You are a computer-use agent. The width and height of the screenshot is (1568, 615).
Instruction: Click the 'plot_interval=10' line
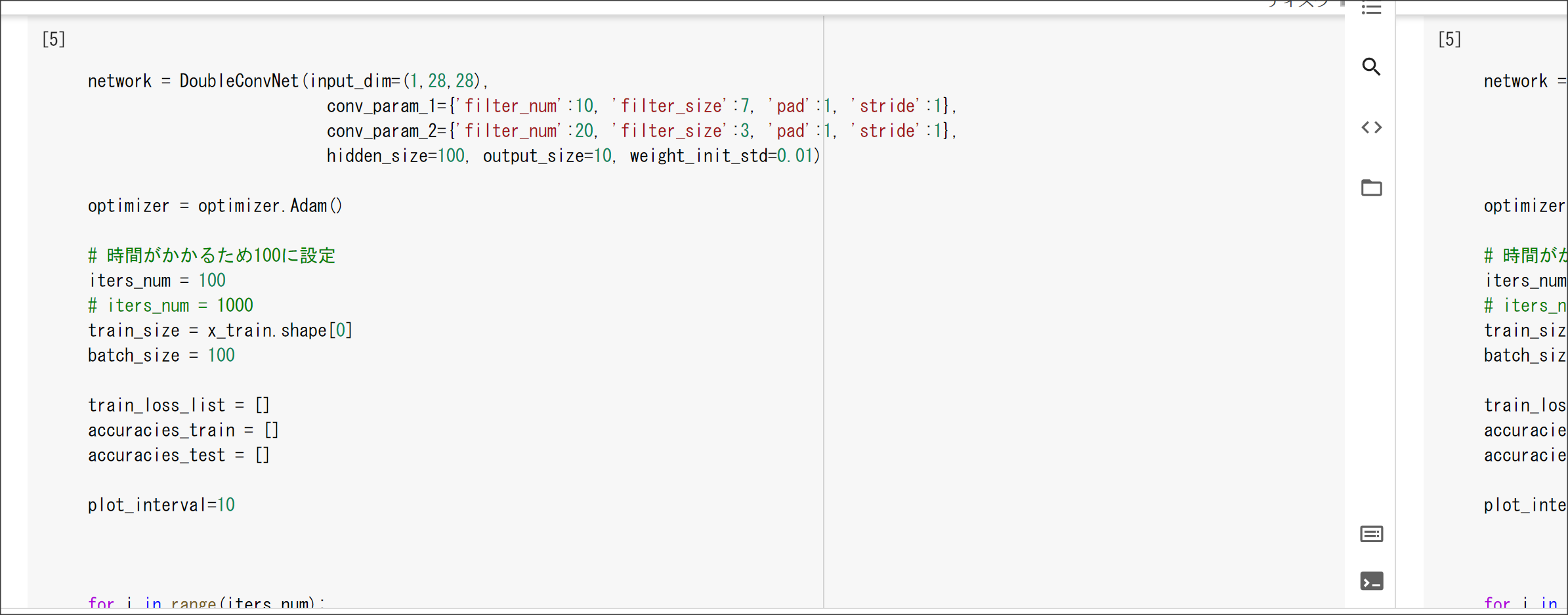pos(161,505)
